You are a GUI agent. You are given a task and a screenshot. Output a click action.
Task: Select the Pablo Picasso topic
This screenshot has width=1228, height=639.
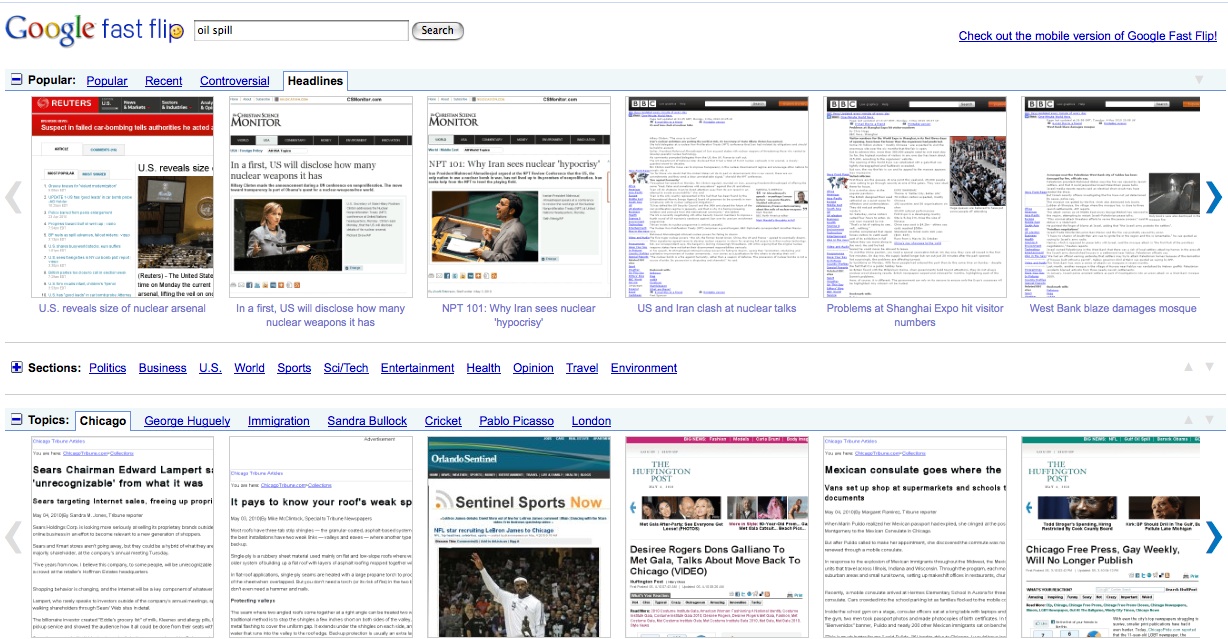[x=517, y=421]
